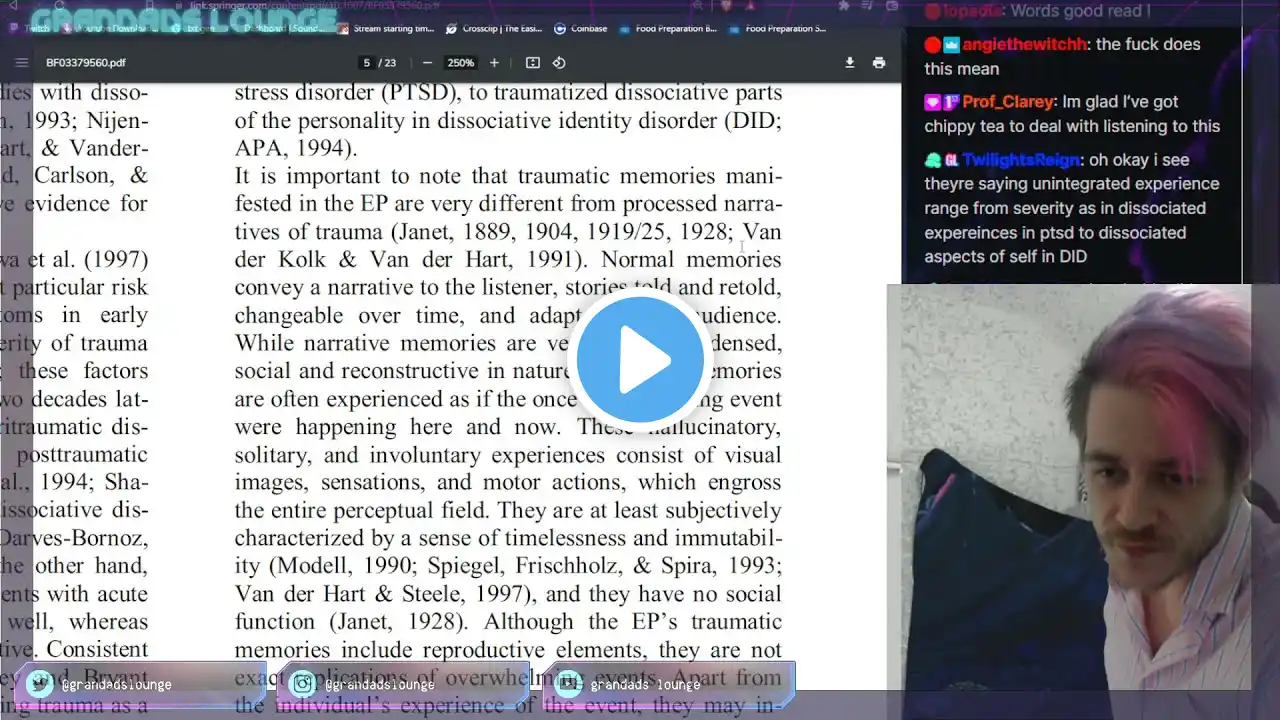Click Prof_Clarey's username in chat
Viewport: 1280px width, 720px height.
point(1008,102)
